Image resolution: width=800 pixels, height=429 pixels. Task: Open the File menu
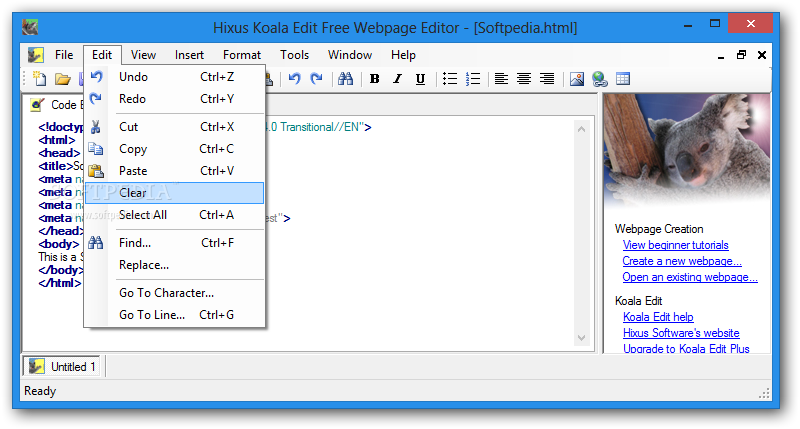click(x=64, y=55)
